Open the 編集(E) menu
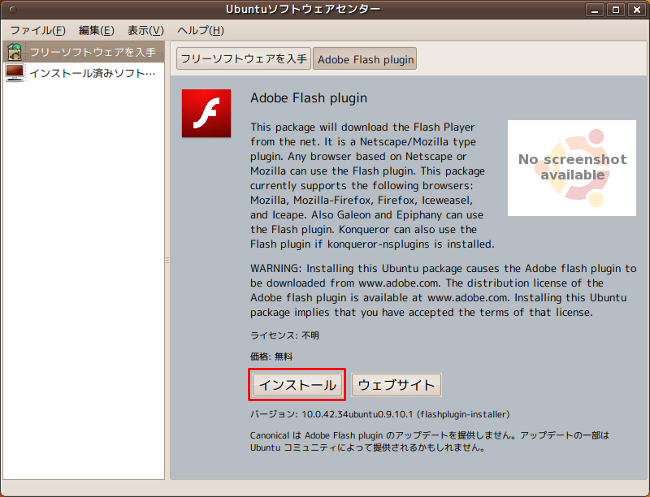Screen dimensions: 650x497 pyautogui.click(x=96, y=30)
